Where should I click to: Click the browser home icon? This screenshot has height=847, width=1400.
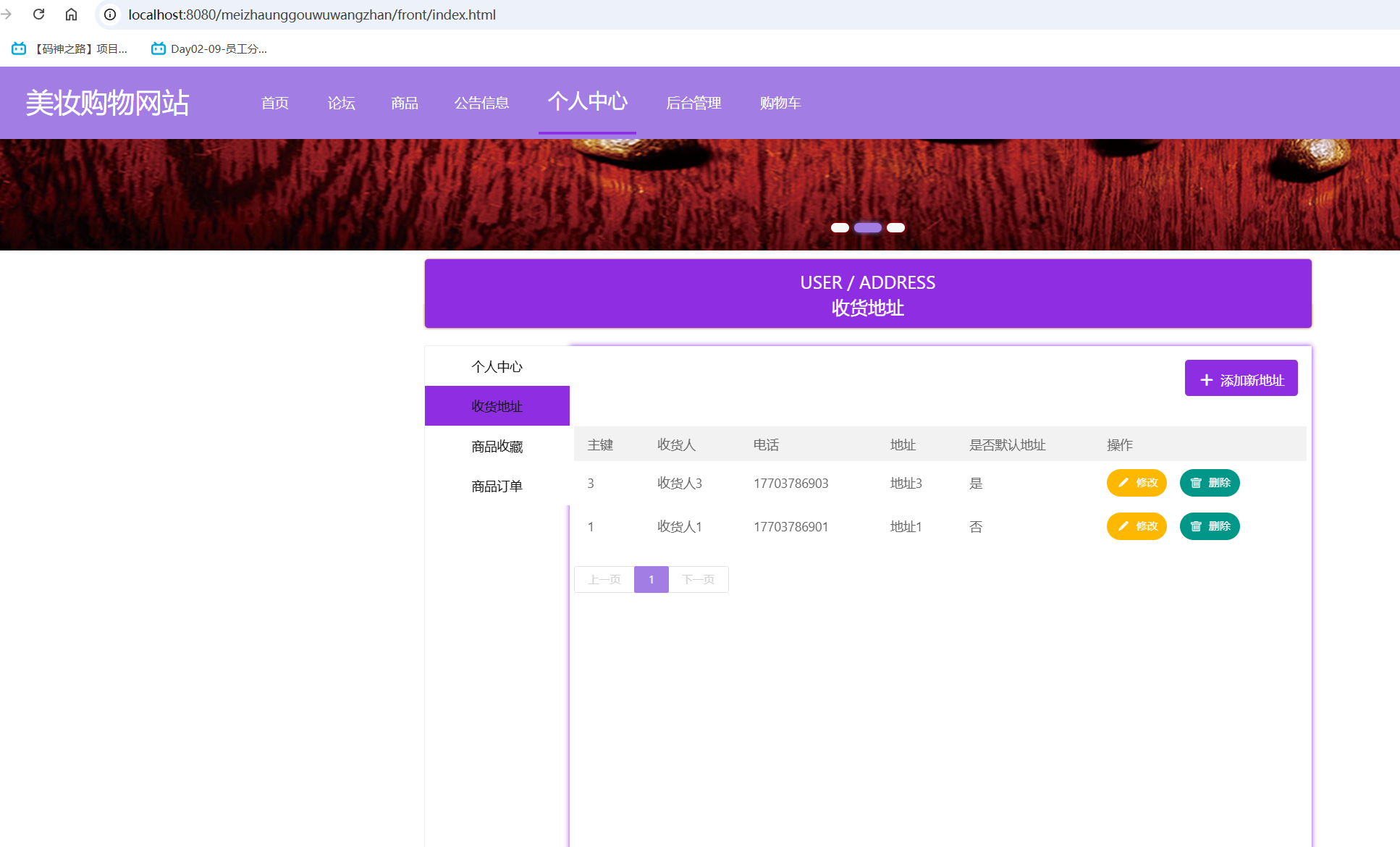click(71, 14)
